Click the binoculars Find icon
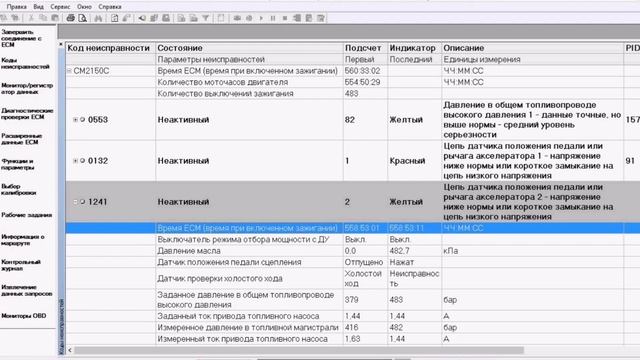This screenshot has height=360, width=640. 98,18
